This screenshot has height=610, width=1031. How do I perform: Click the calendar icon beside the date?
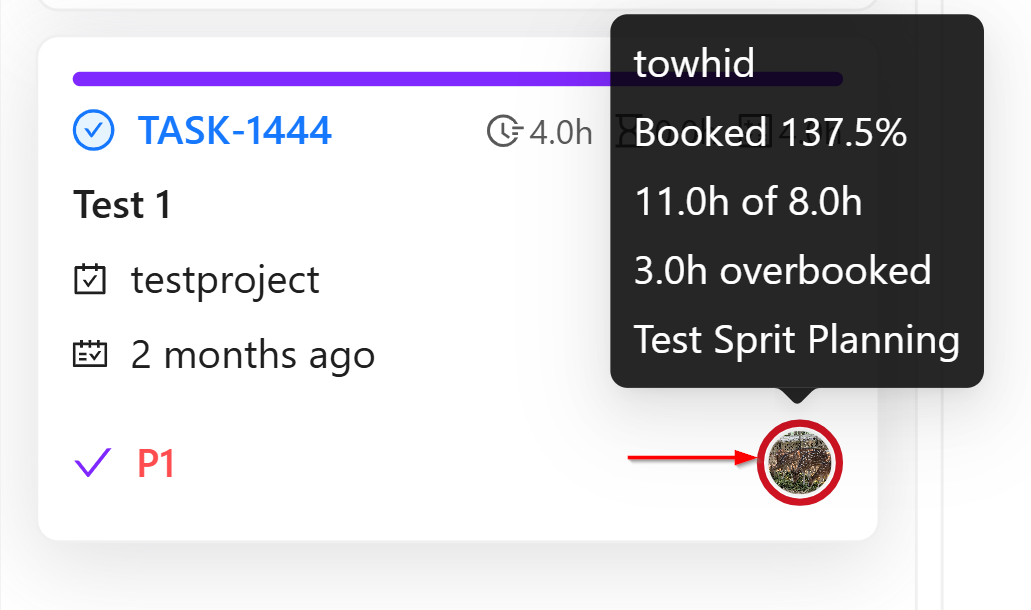90,354
